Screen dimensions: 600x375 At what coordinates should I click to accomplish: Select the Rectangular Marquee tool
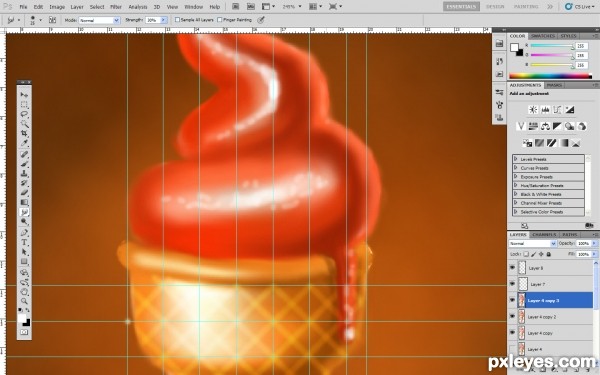[24, 104]
